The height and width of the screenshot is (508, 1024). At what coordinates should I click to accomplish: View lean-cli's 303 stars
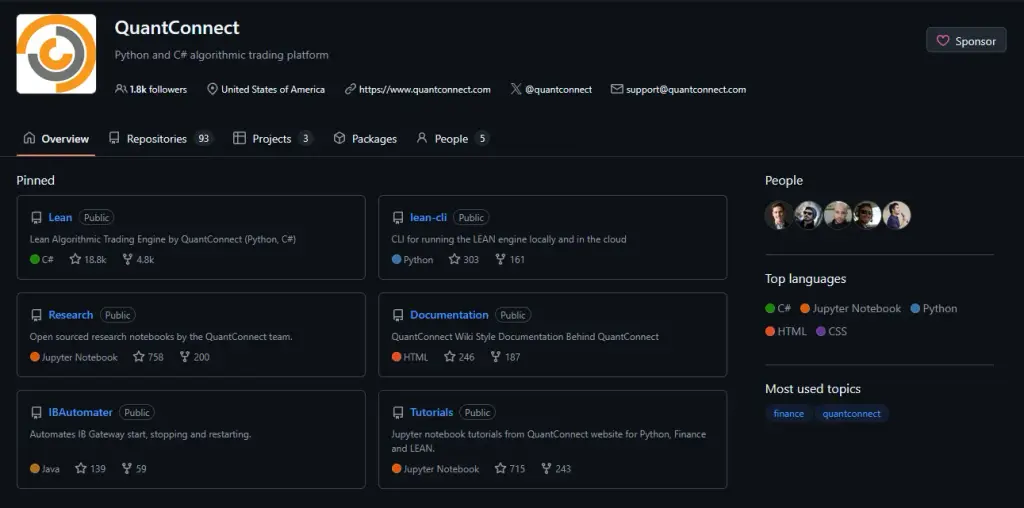(x=464, y=259)
